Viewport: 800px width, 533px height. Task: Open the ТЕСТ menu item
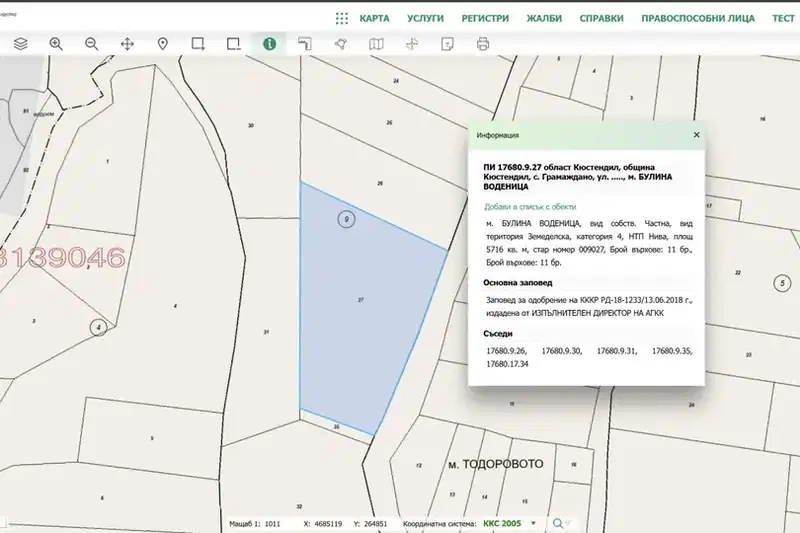[x=783, y=18]
